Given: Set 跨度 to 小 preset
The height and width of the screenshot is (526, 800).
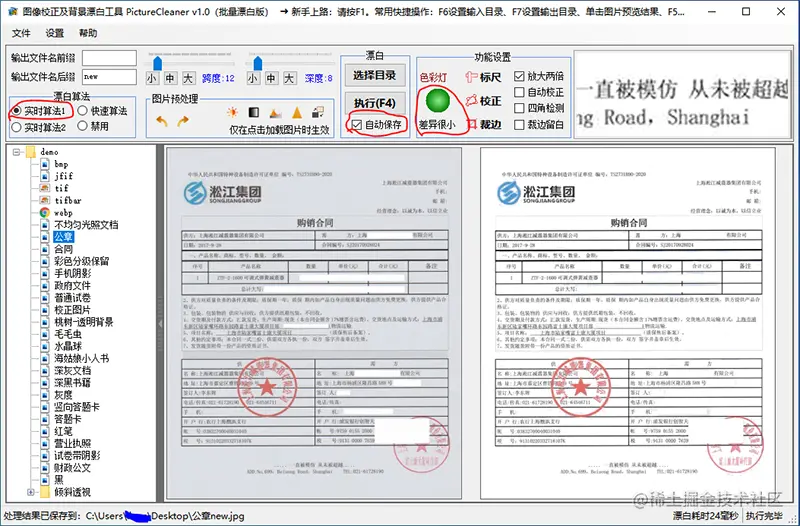Looking at the screenshot, I should point(152,78).
